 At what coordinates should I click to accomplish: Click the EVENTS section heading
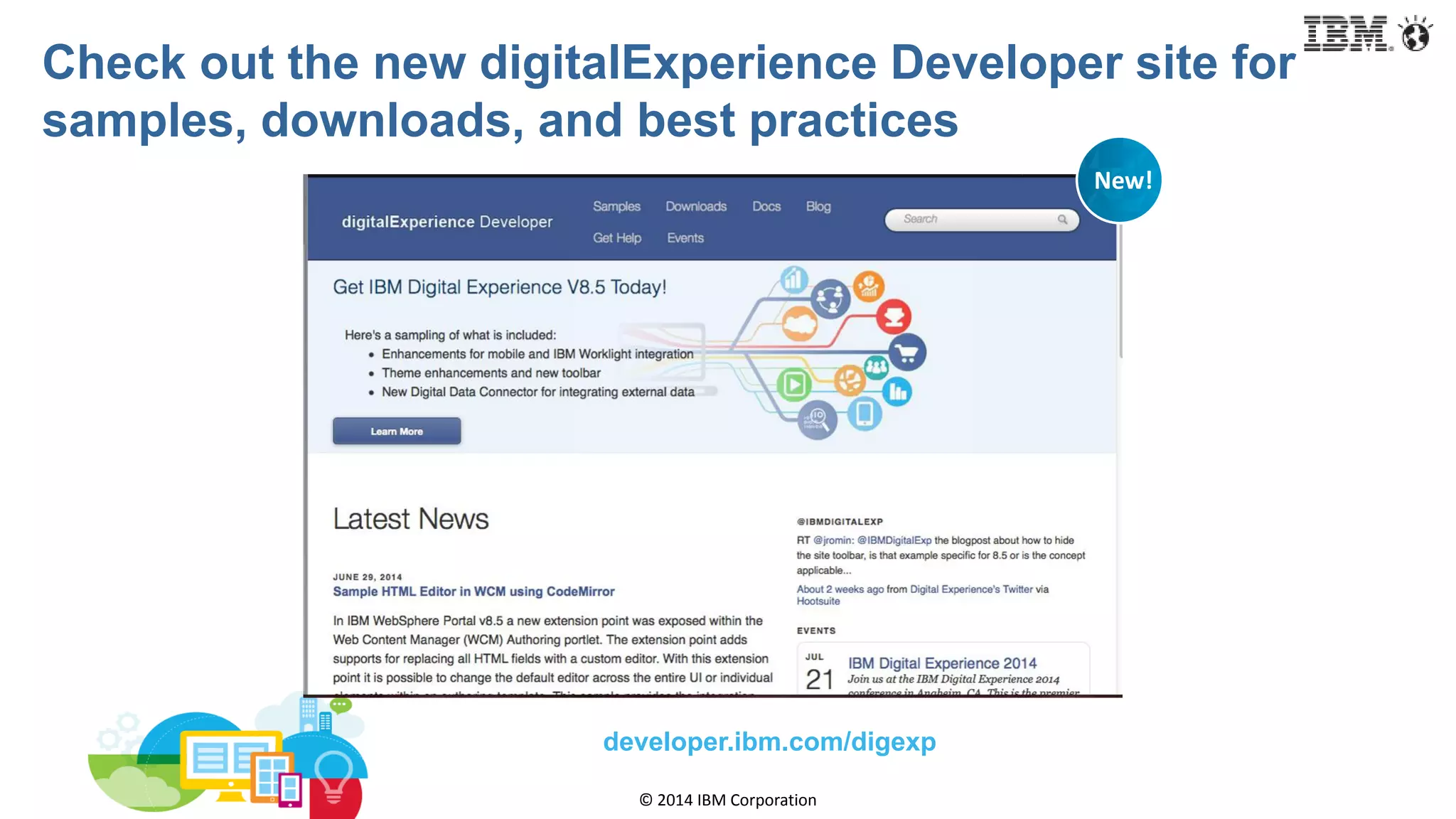tap(816, 631)
